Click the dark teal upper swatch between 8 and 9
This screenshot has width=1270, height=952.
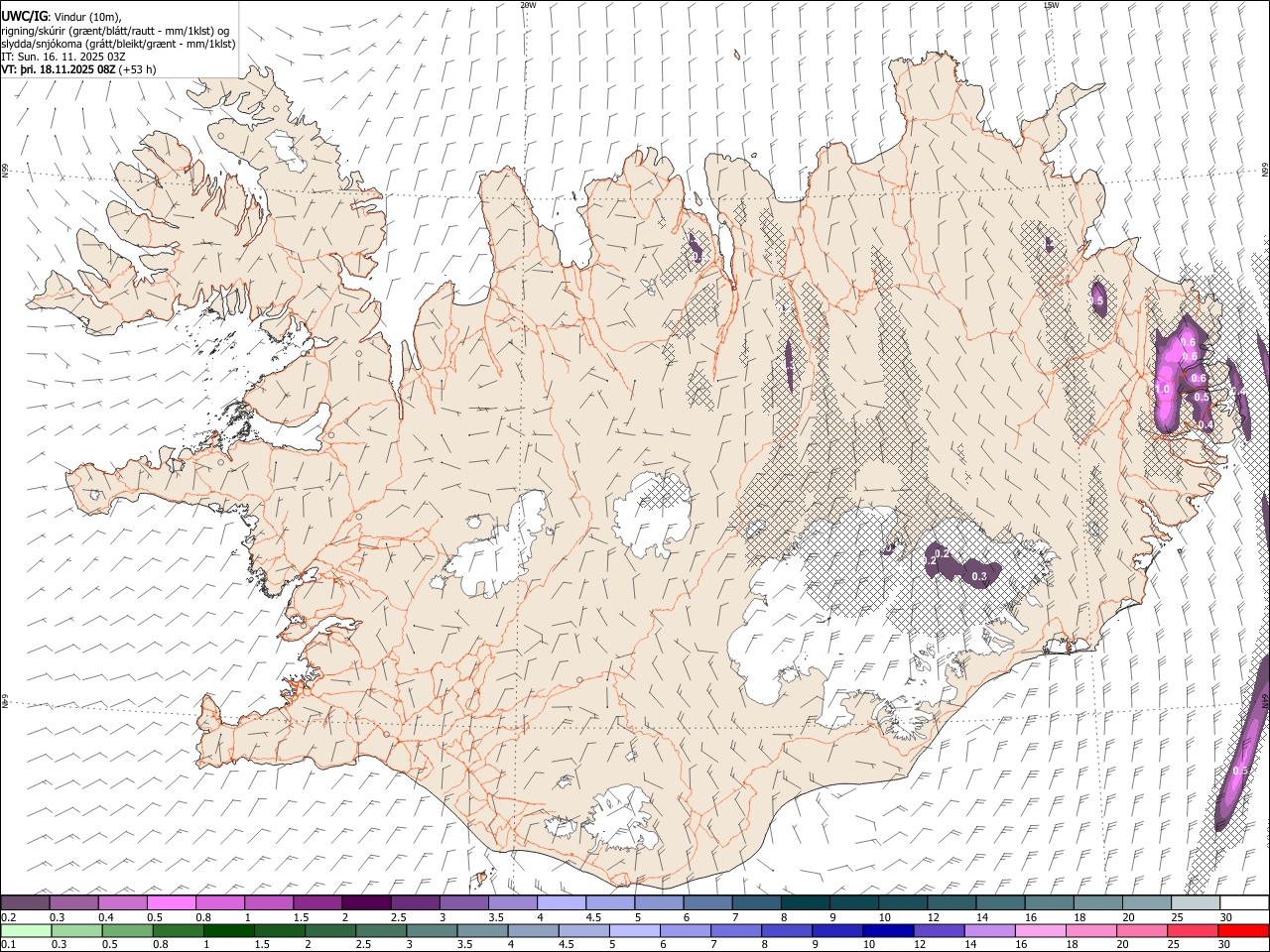tap(806, 902)
